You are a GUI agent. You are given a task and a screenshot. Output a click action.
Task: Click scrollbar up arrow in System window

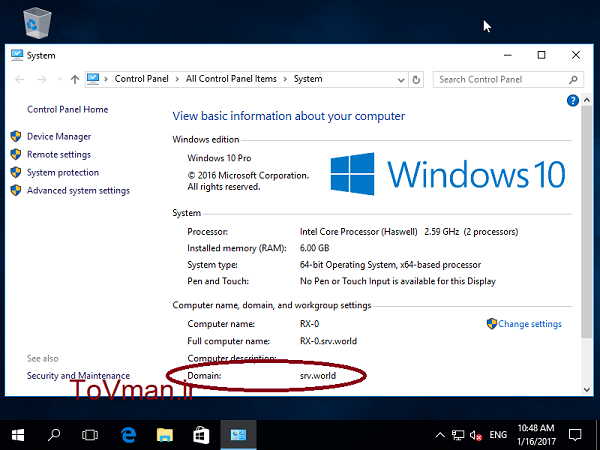click(587, 100)
